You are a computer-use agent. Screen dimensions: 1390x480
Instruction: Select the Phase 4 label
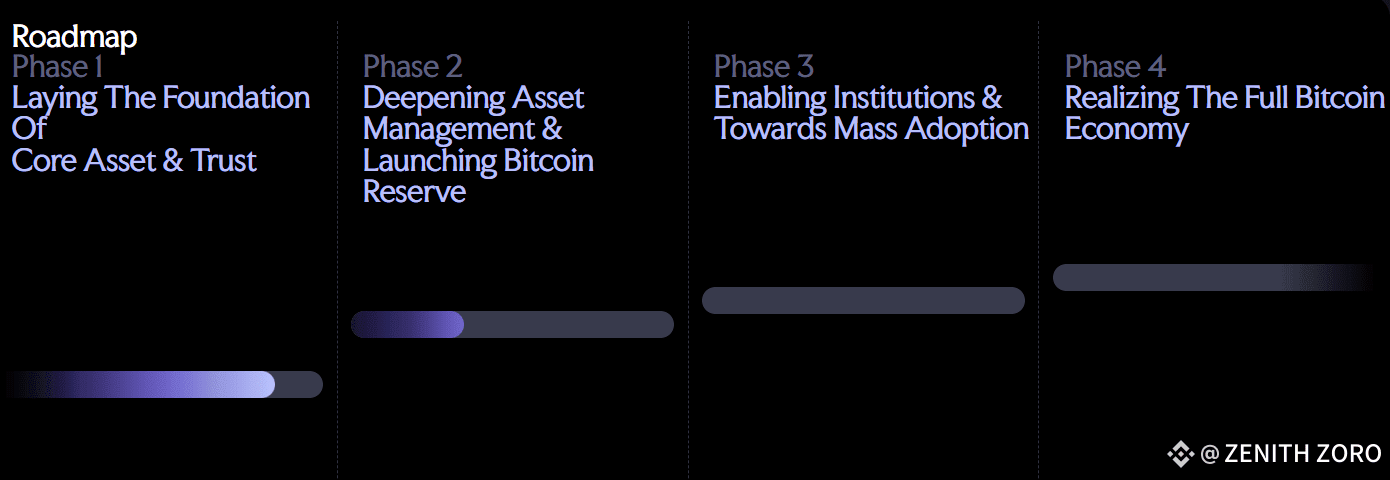[1115, 67]
